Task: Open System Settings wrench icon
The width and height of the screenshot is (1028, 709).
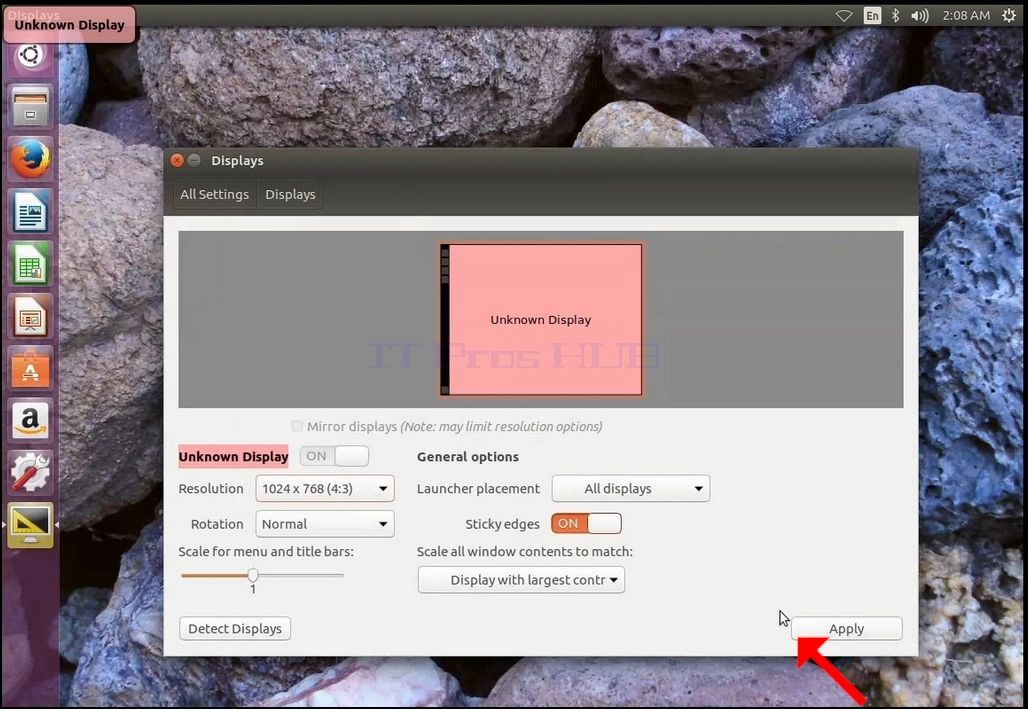Action: [x=30, y=472]
